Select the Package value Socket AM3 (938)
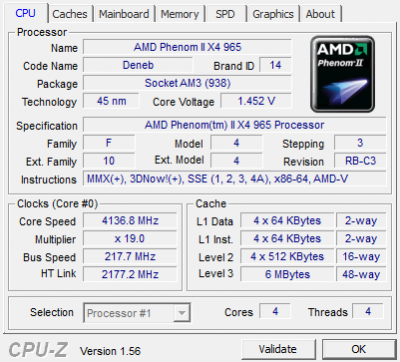Viewport: 400px width, 362px height. 187,83
